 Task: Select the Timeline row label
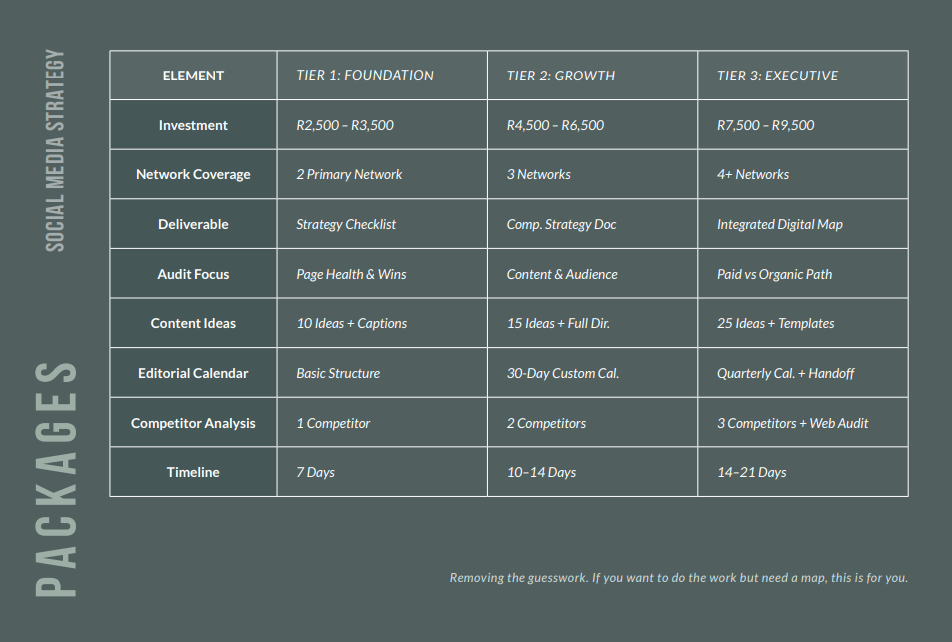(x=193, y=473)
